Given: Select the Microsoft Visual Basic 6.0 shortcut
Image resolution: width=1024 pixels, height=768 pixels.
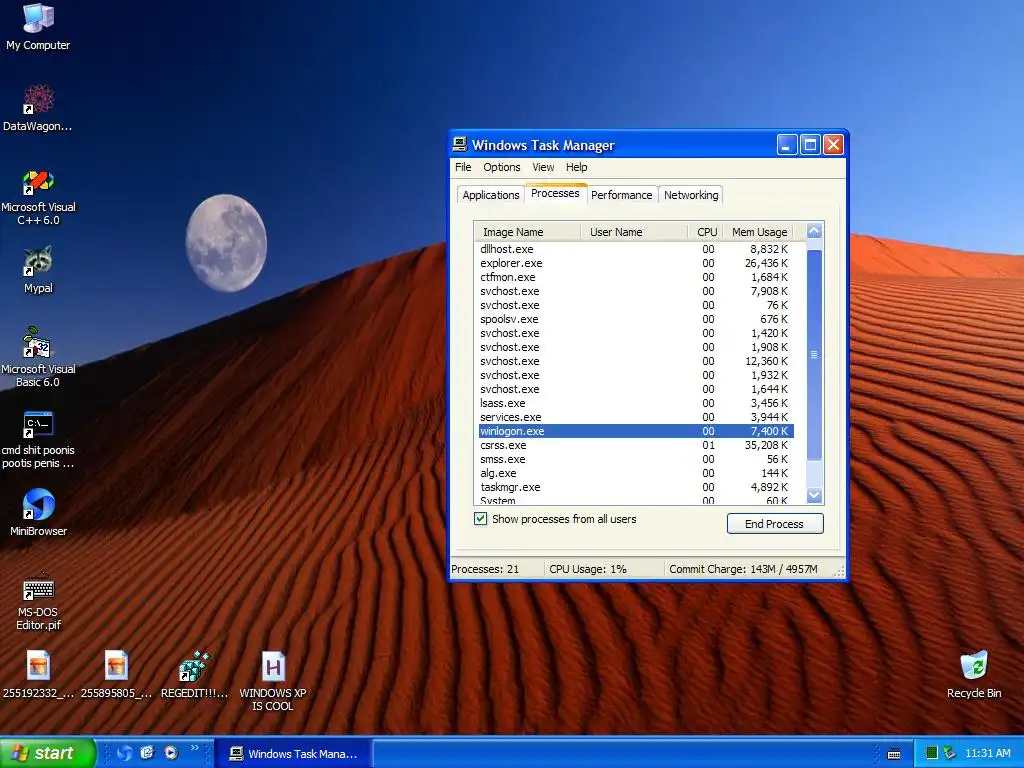Looking at the screenshot, I should pos(38,357).
